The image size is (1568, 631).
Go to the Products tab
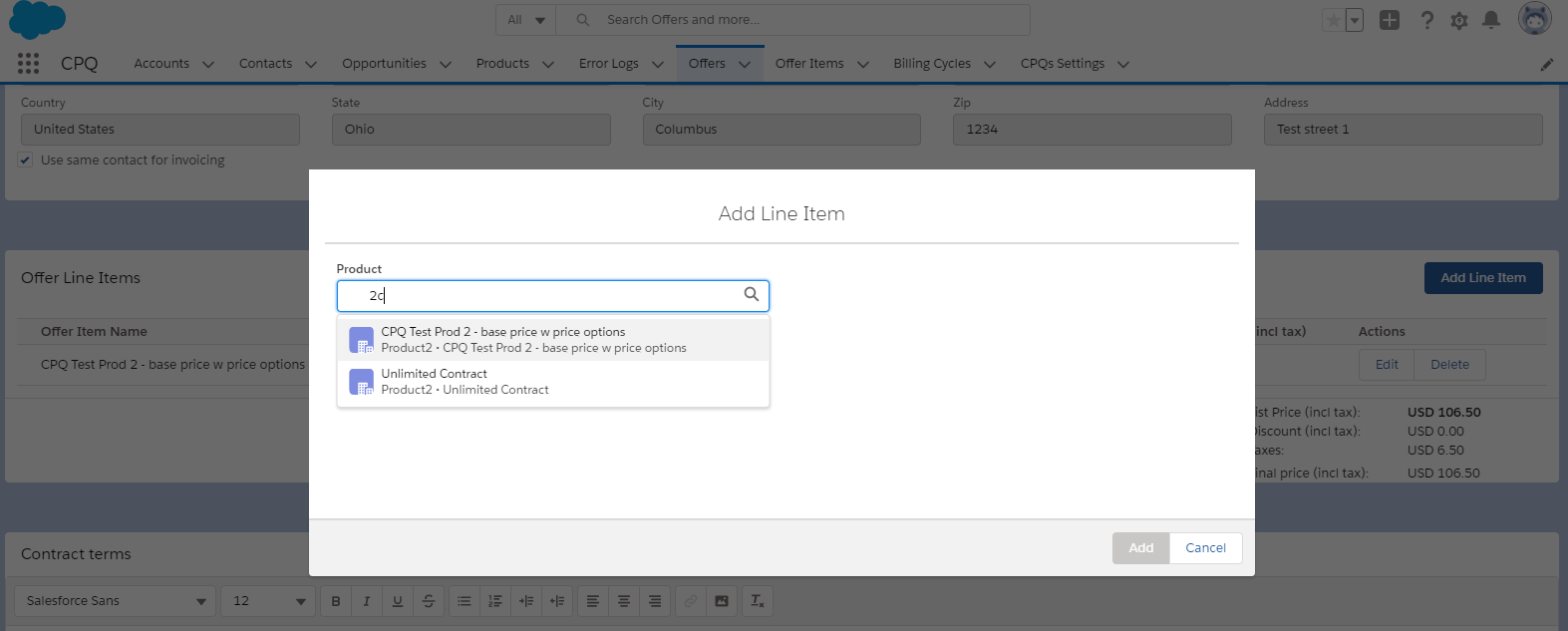(x=502, y=64)
